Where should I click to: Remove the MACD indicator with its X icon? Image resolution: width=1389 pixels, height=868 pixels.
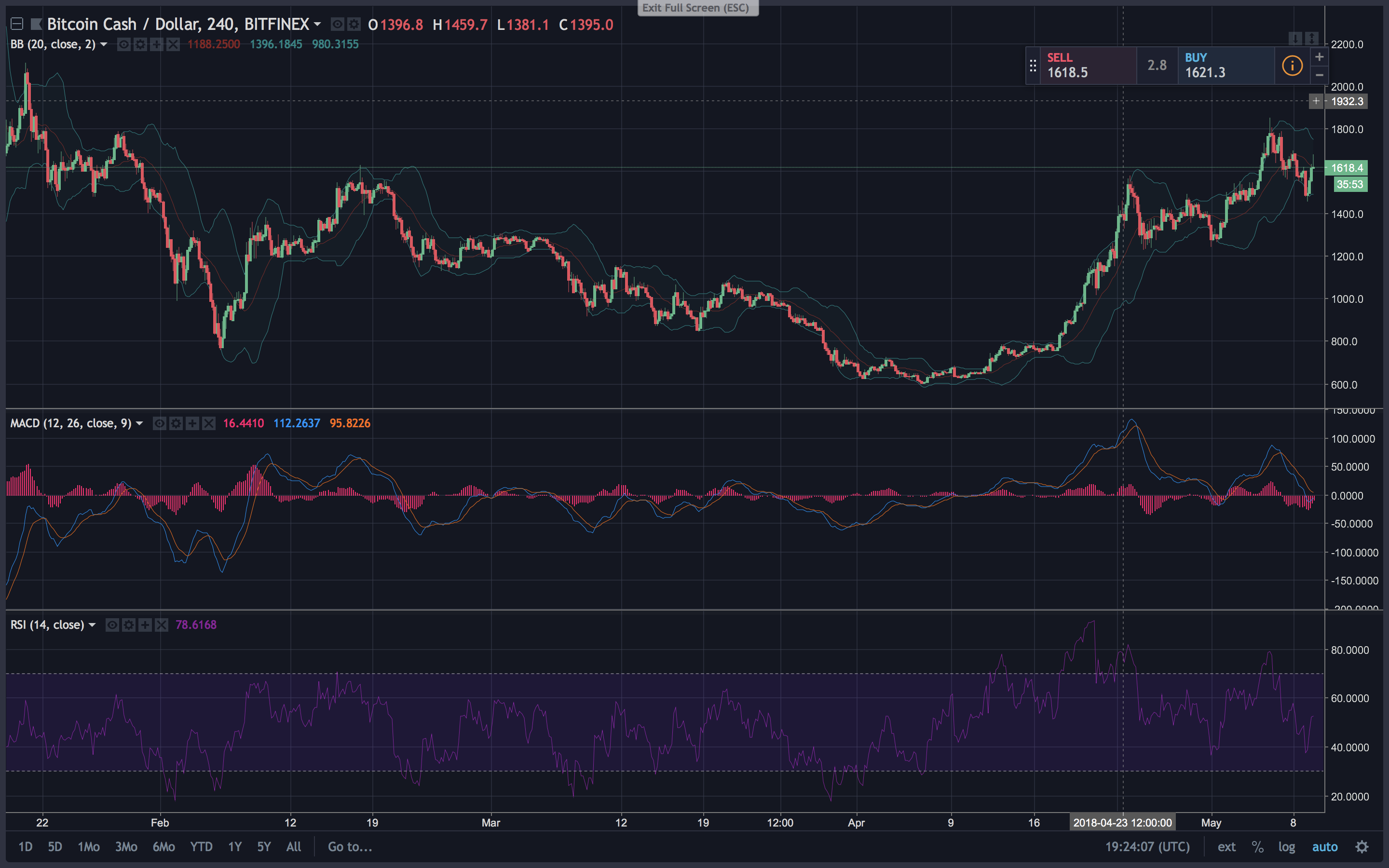[209, 423]
